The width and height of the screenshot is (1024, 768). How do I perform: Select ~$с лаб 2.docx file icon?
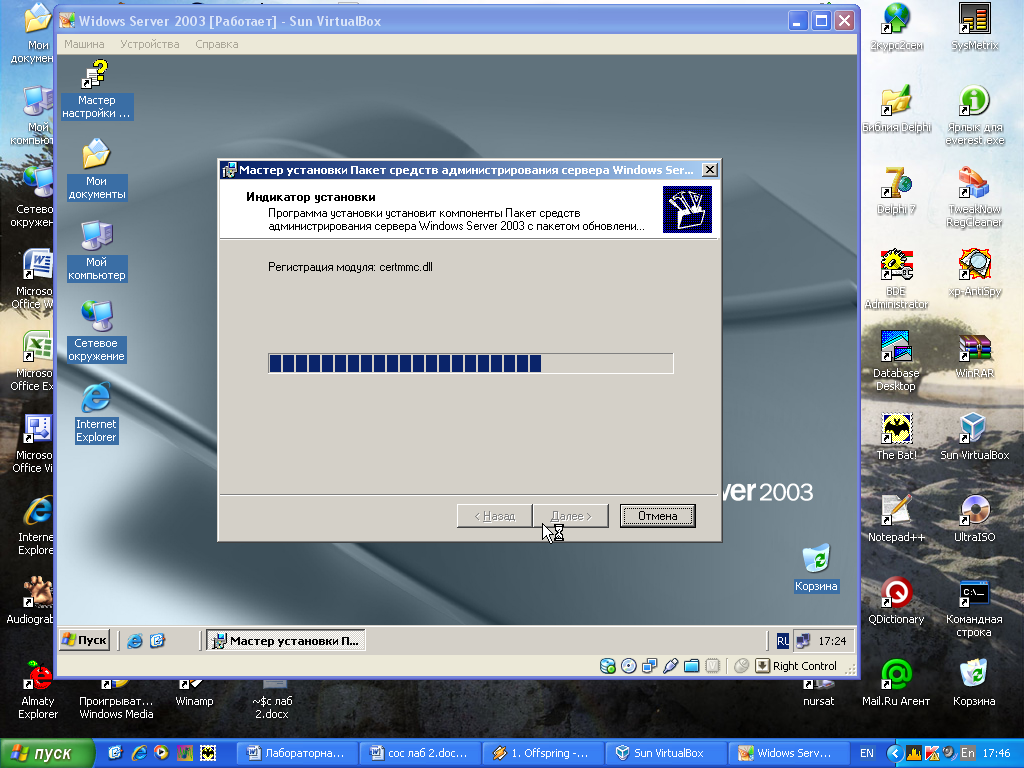point(272,699)
